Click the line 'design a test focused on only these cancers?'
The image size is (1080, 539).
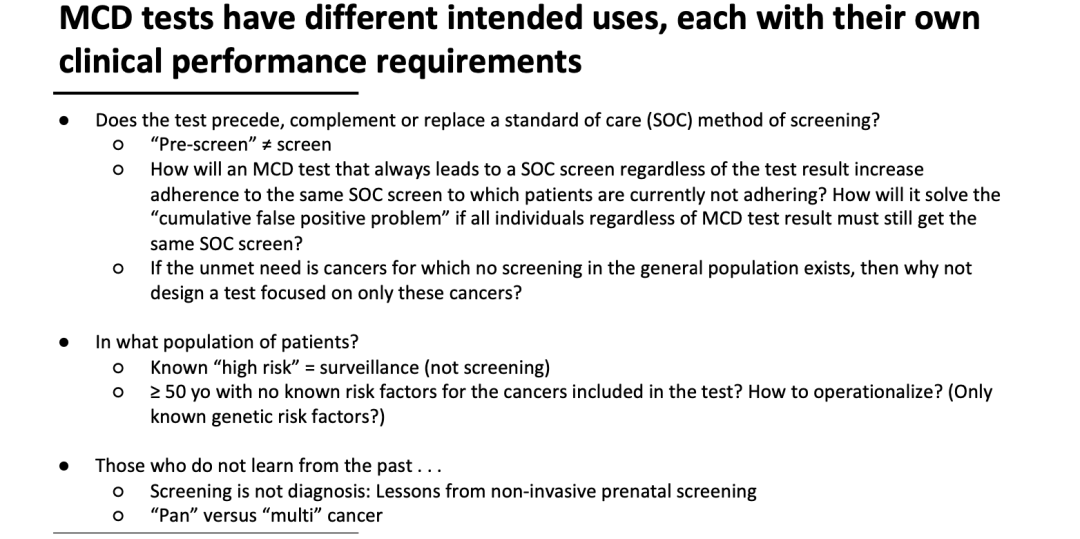336,293
